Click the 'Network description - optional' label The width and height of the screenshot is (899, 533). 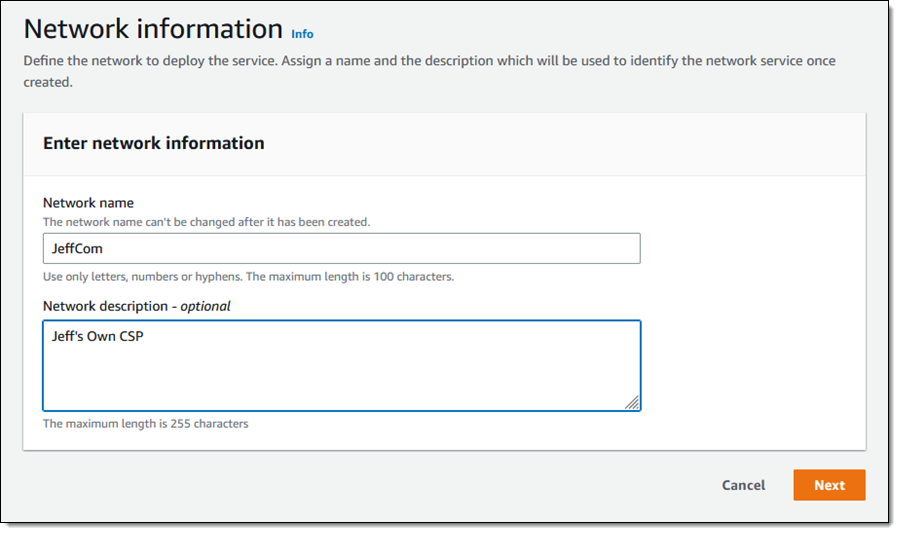(x=136, y=306)
